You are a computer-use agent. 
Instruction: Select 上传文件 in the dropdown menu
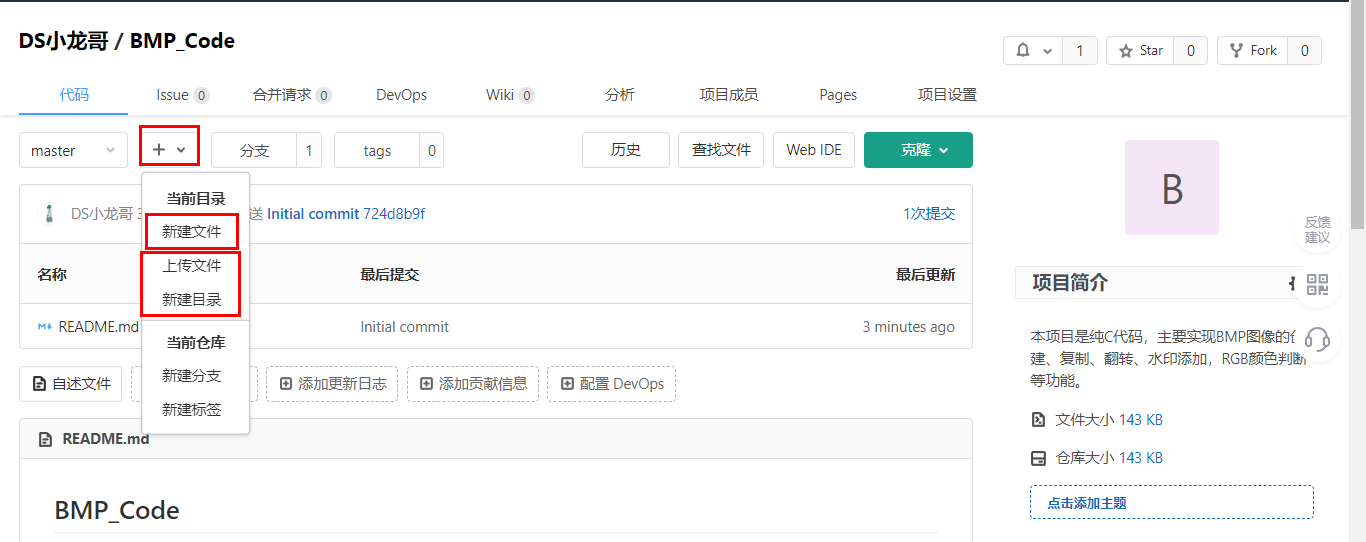click(192, 266)
